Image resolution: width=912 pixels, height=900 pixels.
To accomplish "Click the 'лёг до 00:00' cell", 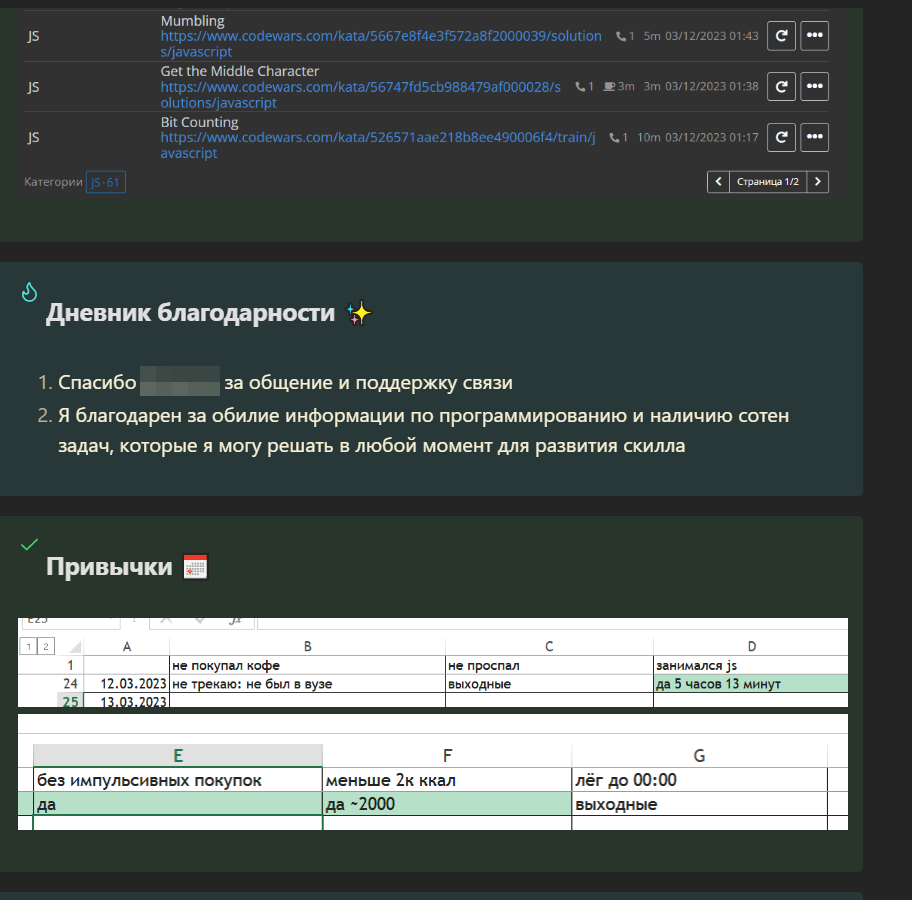I will tap(700, 780).
